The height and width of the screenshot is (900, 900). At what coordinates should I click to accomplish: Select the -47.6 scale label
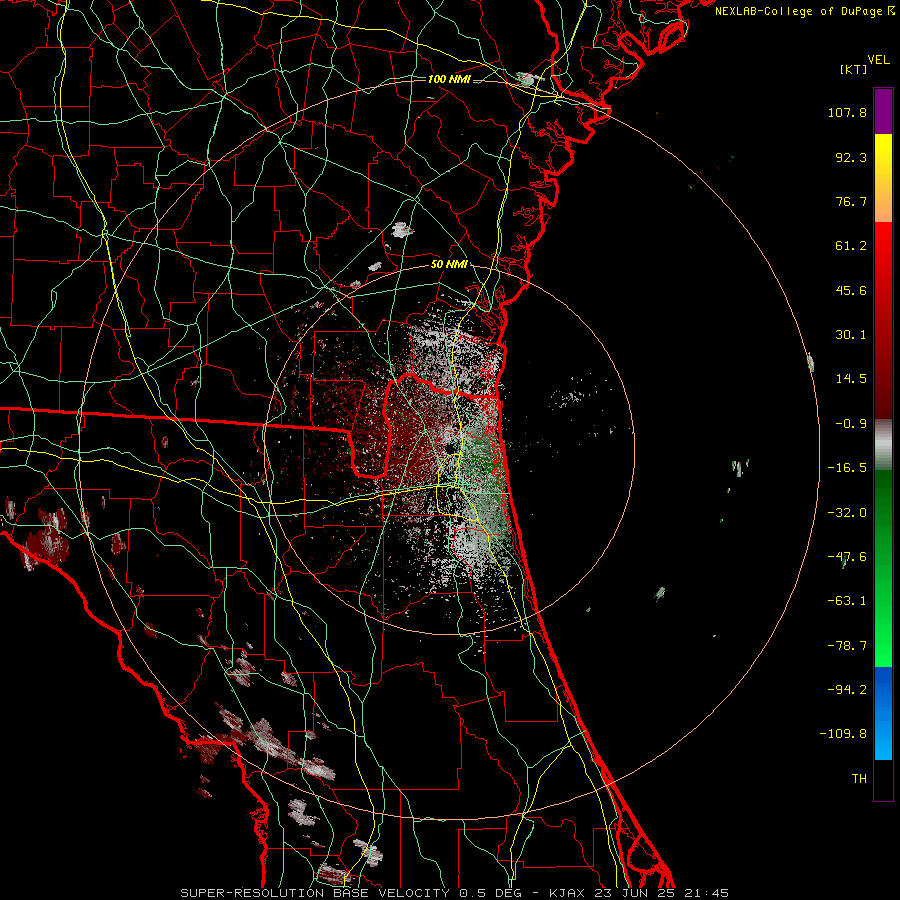pyautogui.click(x=847, y=557)
